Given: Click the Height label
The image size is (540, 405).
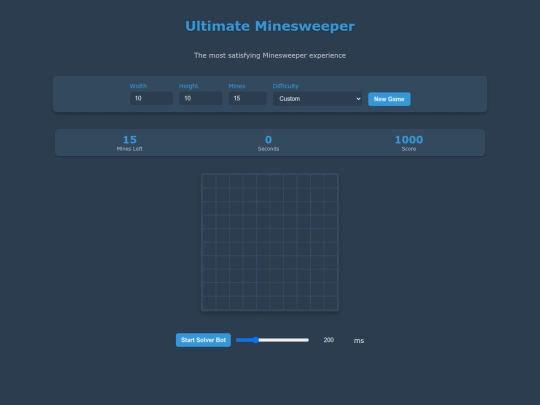Looking at the screenshot, I should click(188, 86).
